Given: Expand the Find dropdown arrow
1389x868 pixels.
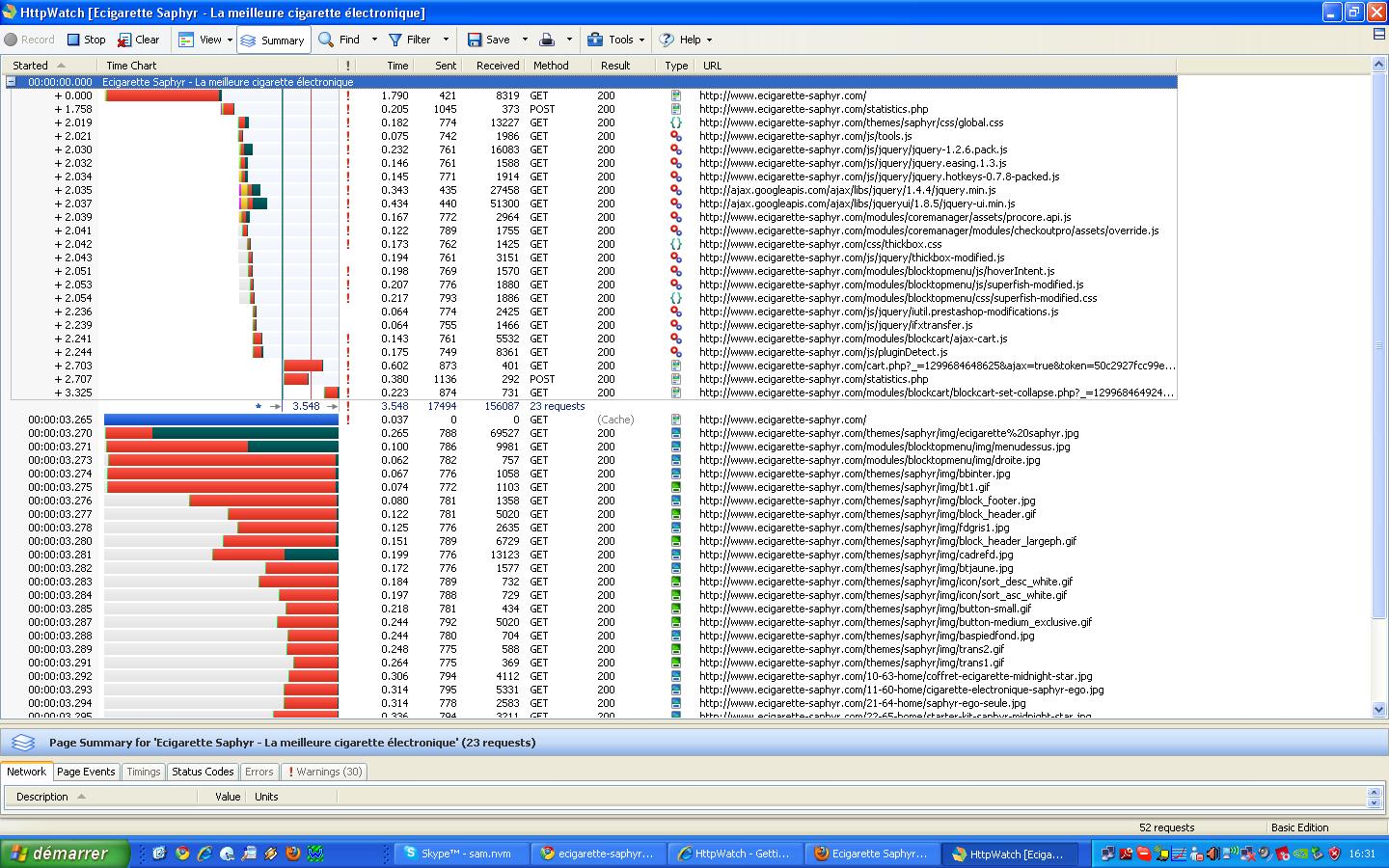Looking at the screenshot, I should pyautogui.click(x=374, y=40).
